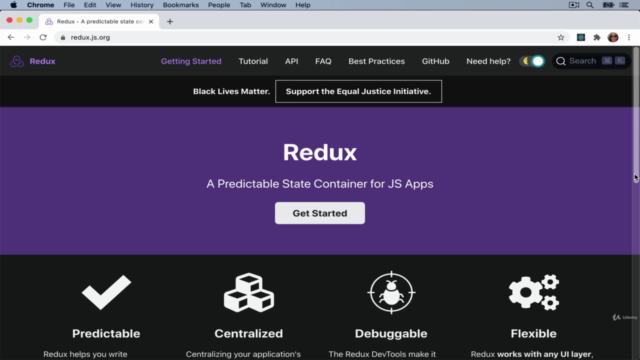Open the Apple menu
640x360 pixels.
(x=13, y=5)
